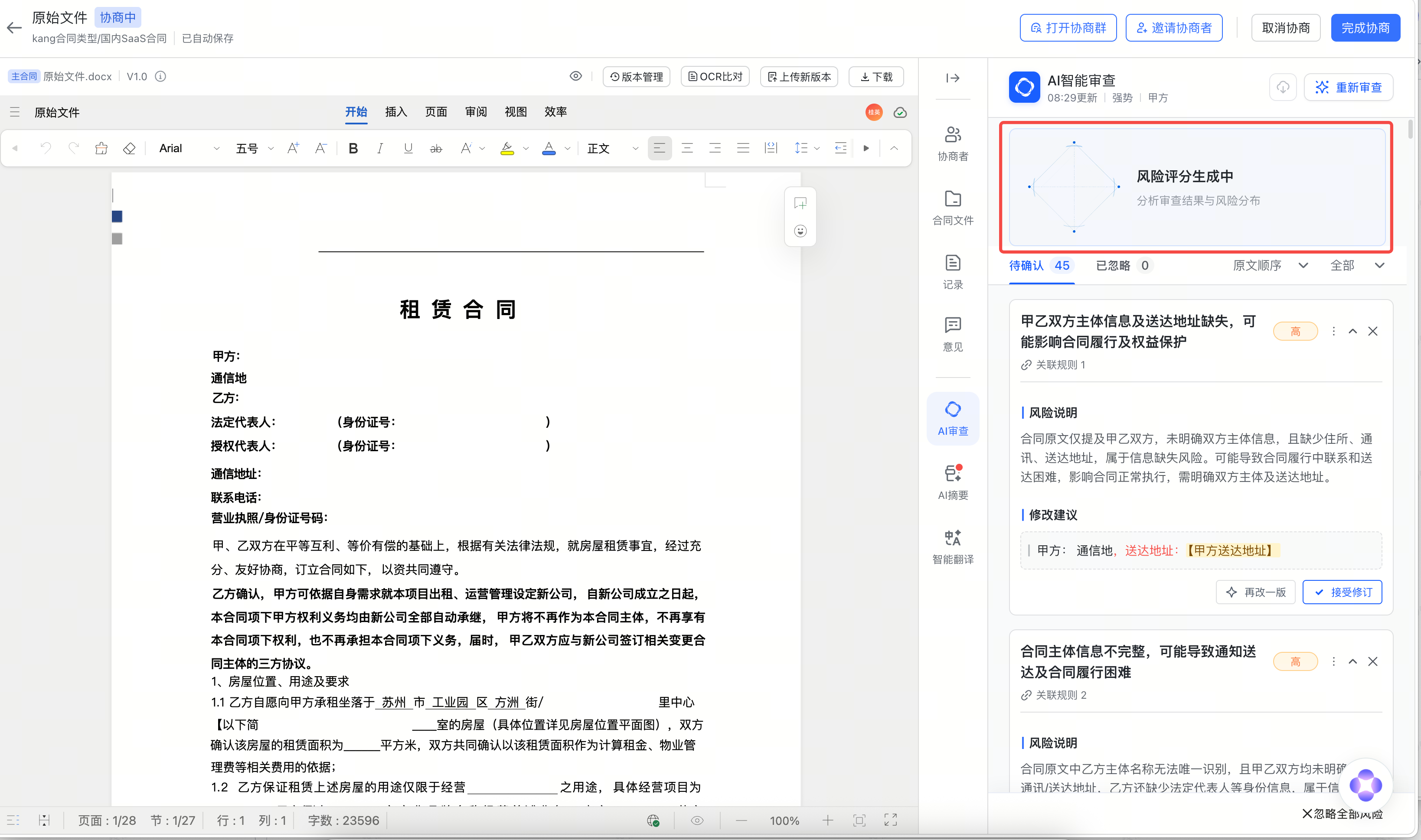Open the 已忽略 tab

(x=1124, y=265)
